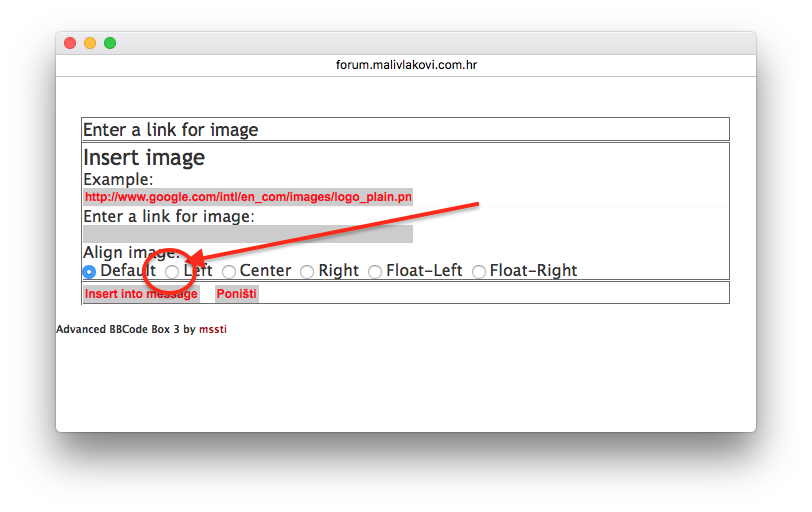The width and height of the screenshot is (812, 512).
Task: Choose the Float-Left radio button
Action: coord(375,271)
